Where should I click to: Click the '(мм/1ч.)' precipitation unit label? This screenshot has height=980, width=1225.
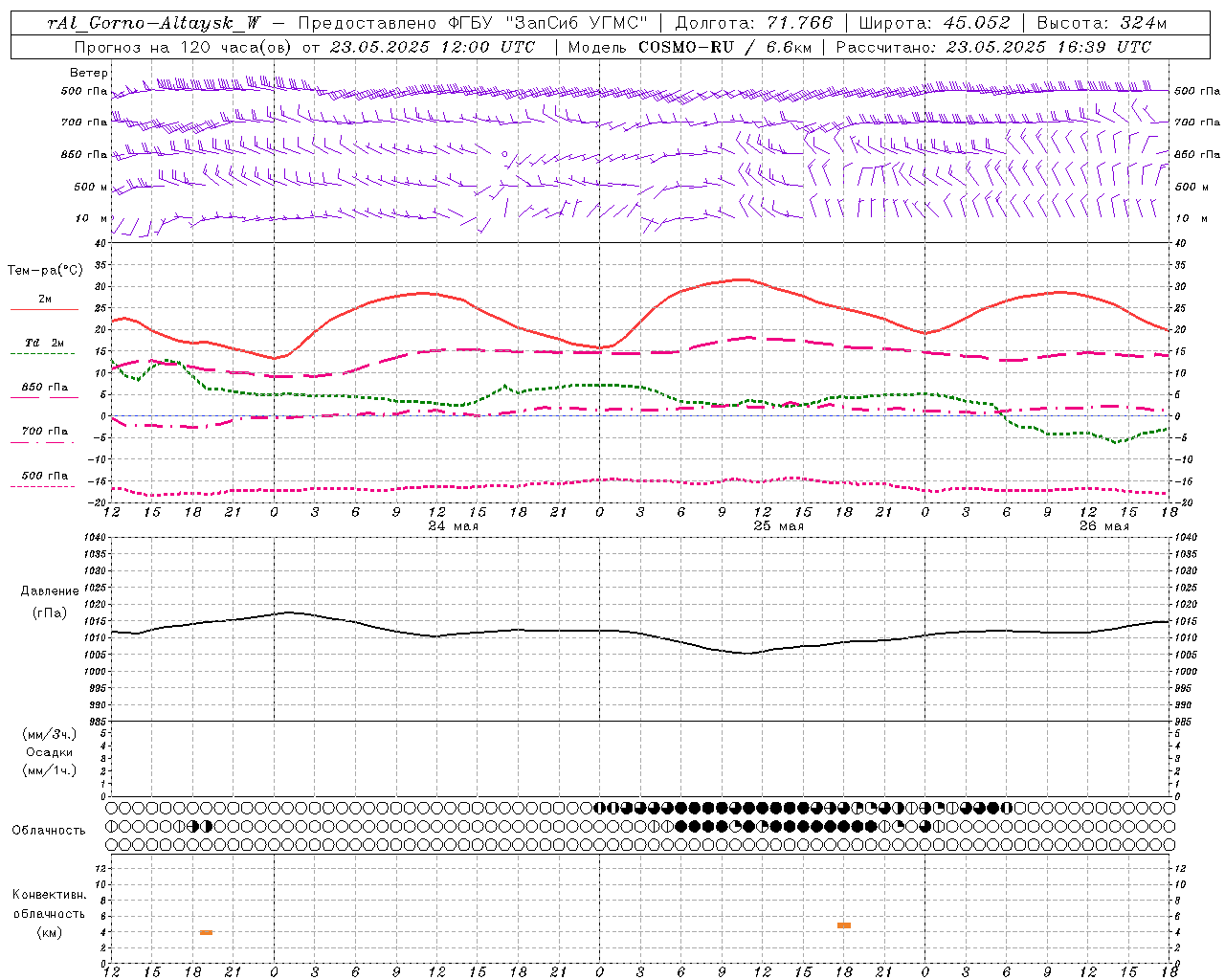click(x=50, y=770)
